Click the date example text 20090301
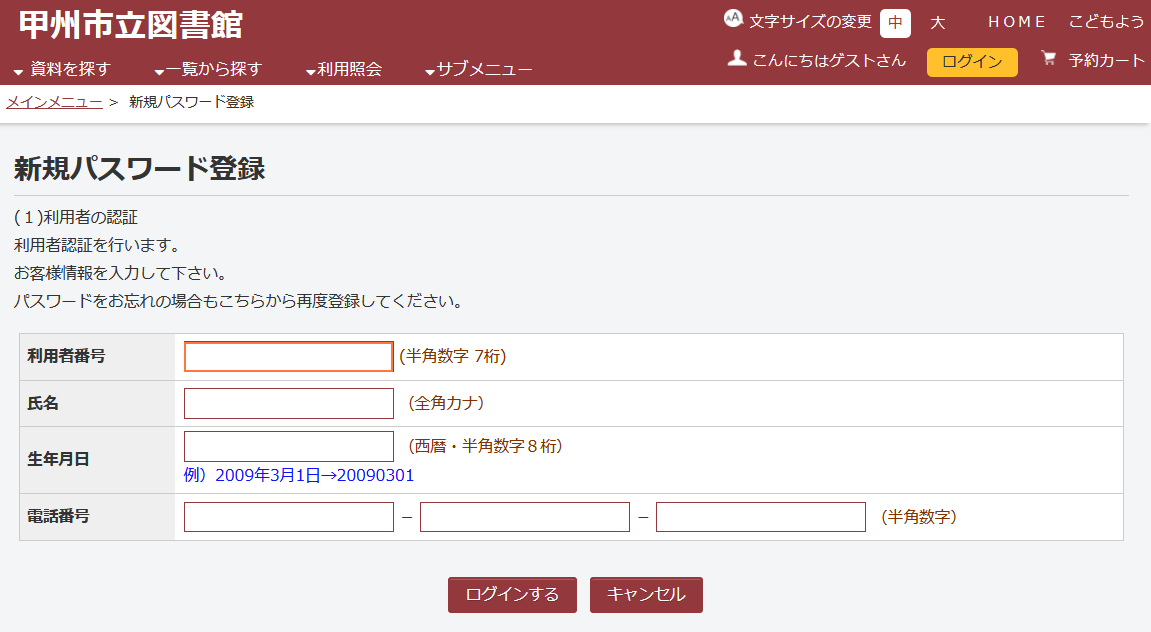 376,476
